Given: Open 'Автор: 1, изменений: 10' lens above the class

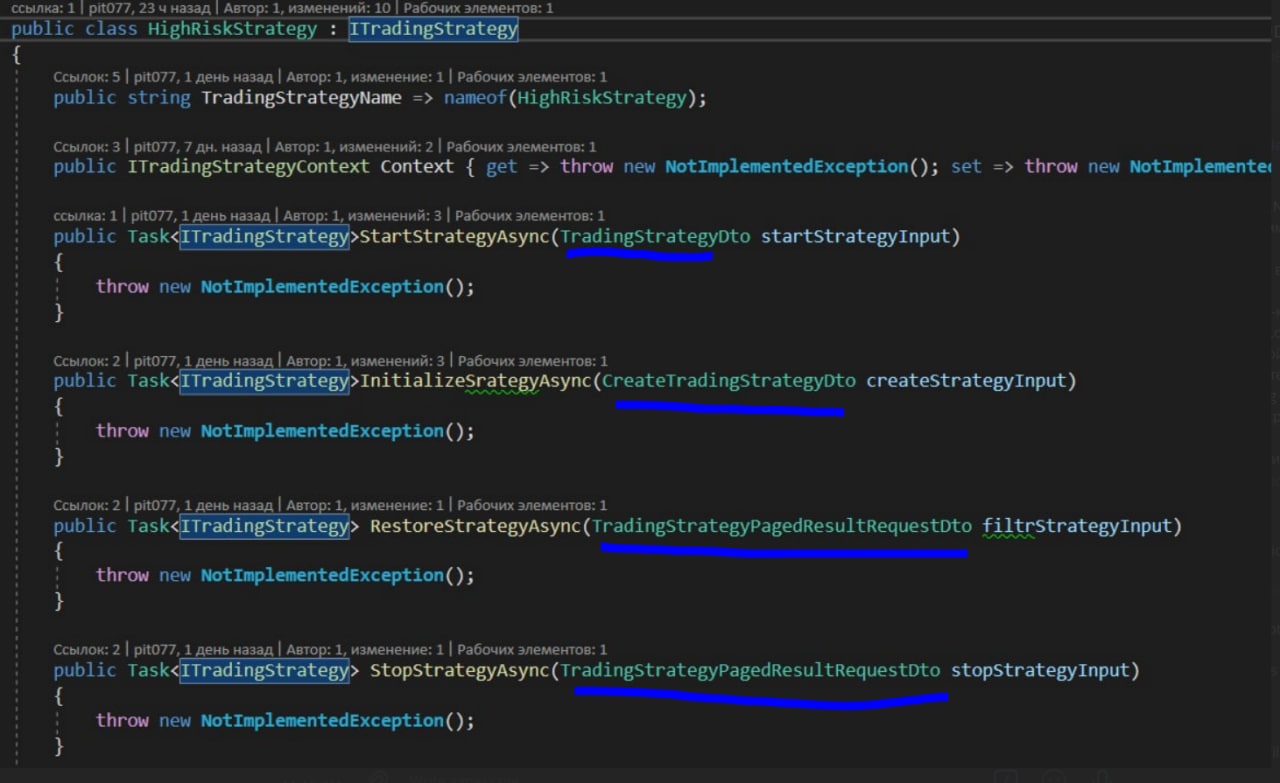Looking at the screenshot, I should [306, 8].
